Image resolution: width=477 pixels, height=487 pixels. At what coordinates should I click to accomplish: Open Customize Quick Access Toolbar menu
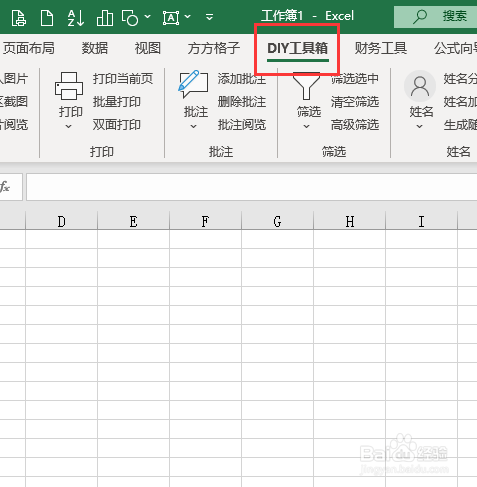tap(209, 17)
